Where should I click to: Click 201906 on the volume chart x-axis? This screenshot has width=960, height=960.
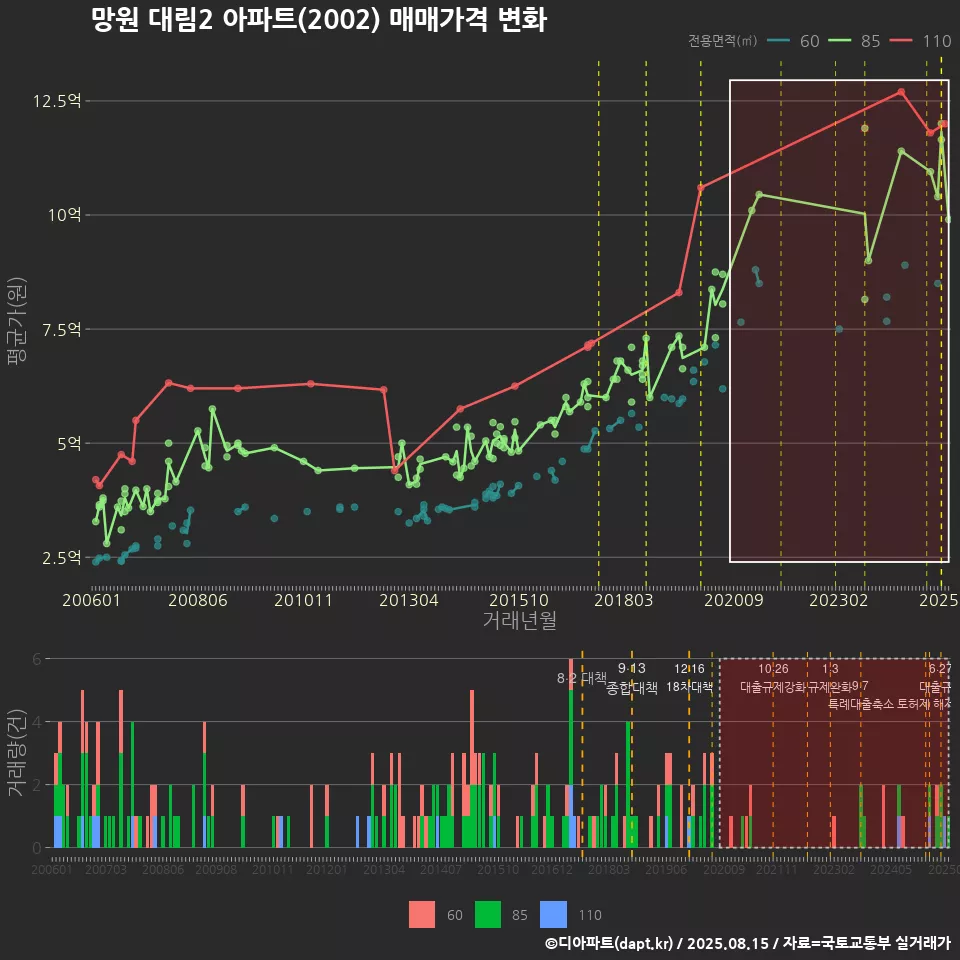666,869
